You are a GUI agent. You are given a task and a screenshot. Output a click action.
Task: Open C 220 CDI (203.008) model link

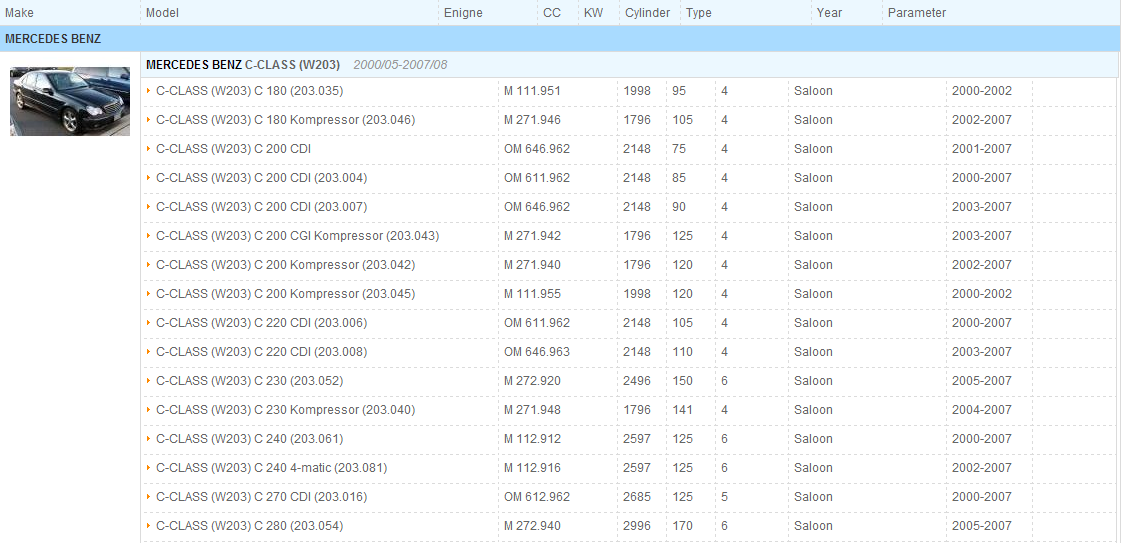[261, 352]
